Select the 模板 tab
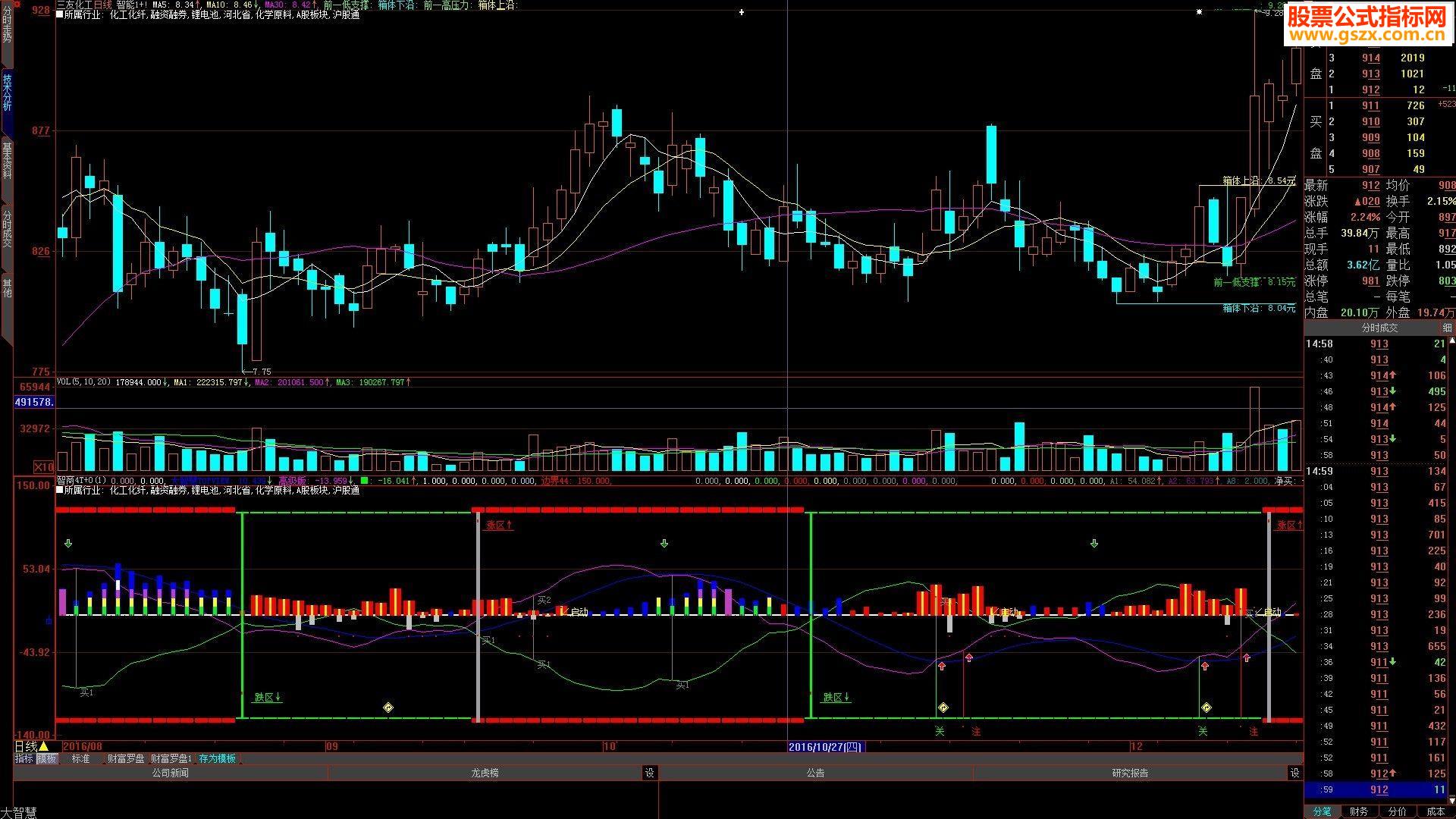 pos(47,758)
